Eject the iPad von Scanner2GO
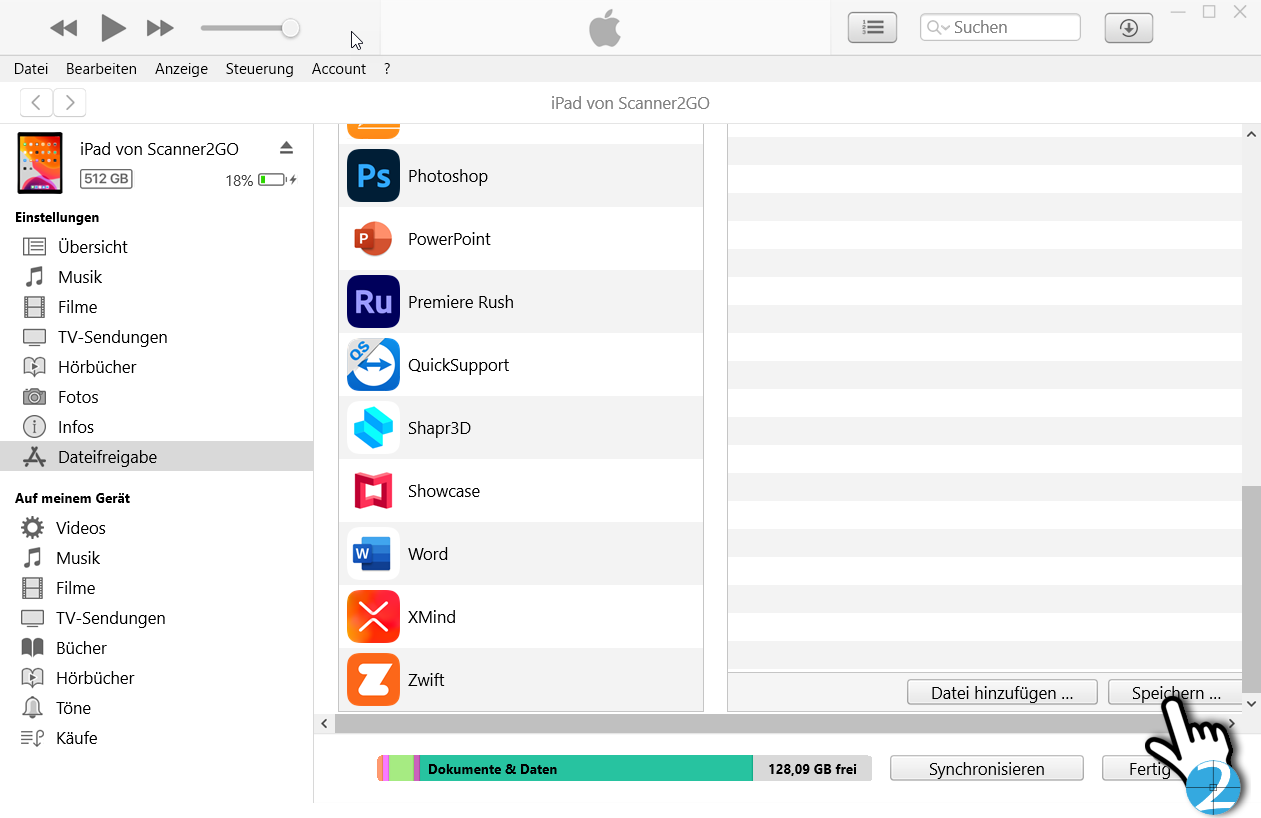This screenshot has height=818, width=1261. click(x=287, y=148)
